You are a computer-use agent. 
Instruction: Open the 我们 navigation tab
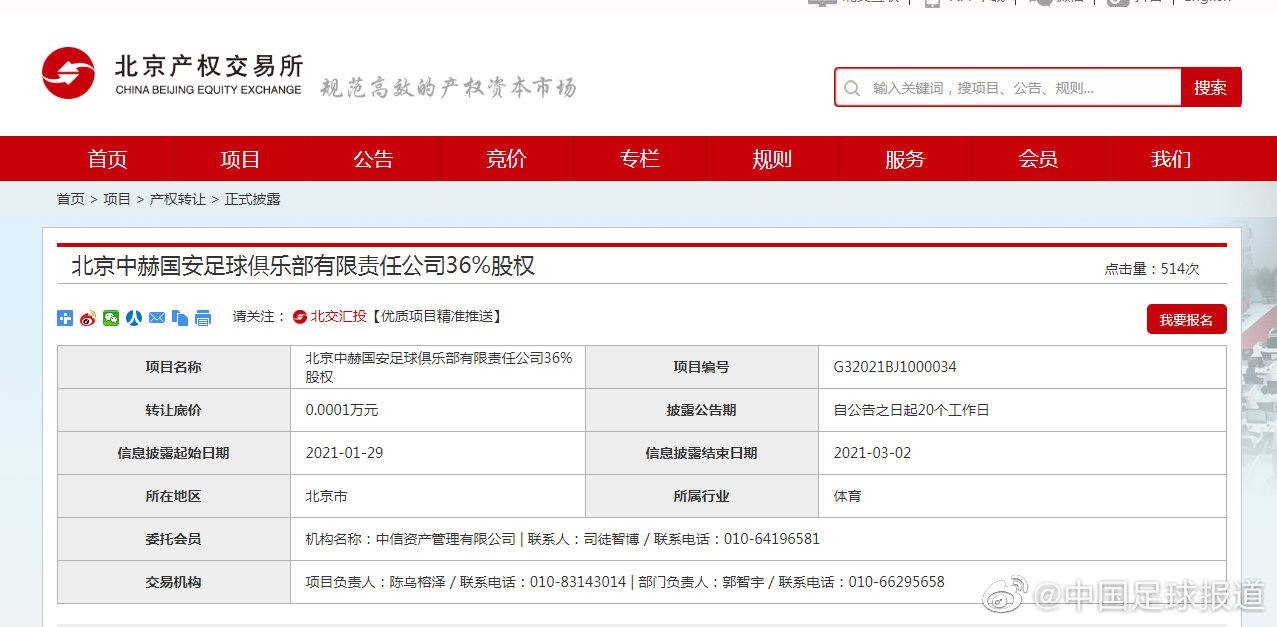tap(1171, 159)
